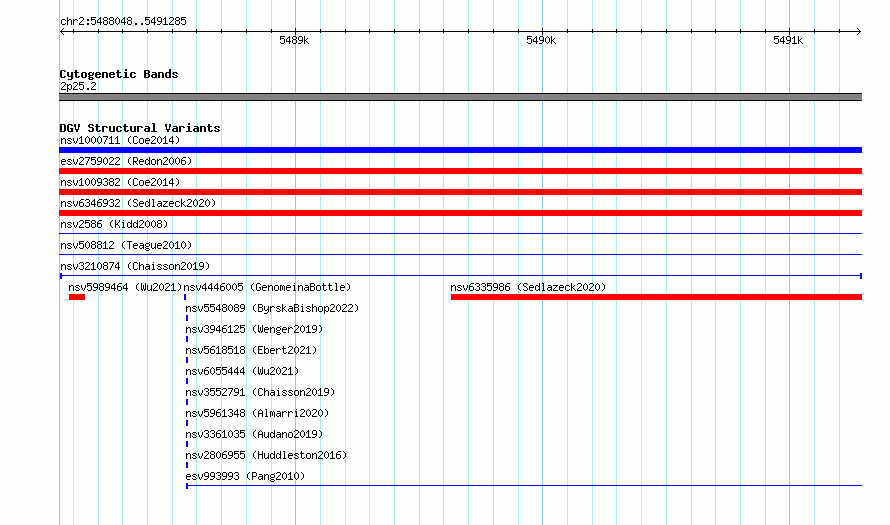Click the thin nsv2586 variant line
Image resolution: width=890 pixels, height=525 pixels.
(x=460, y=233)
